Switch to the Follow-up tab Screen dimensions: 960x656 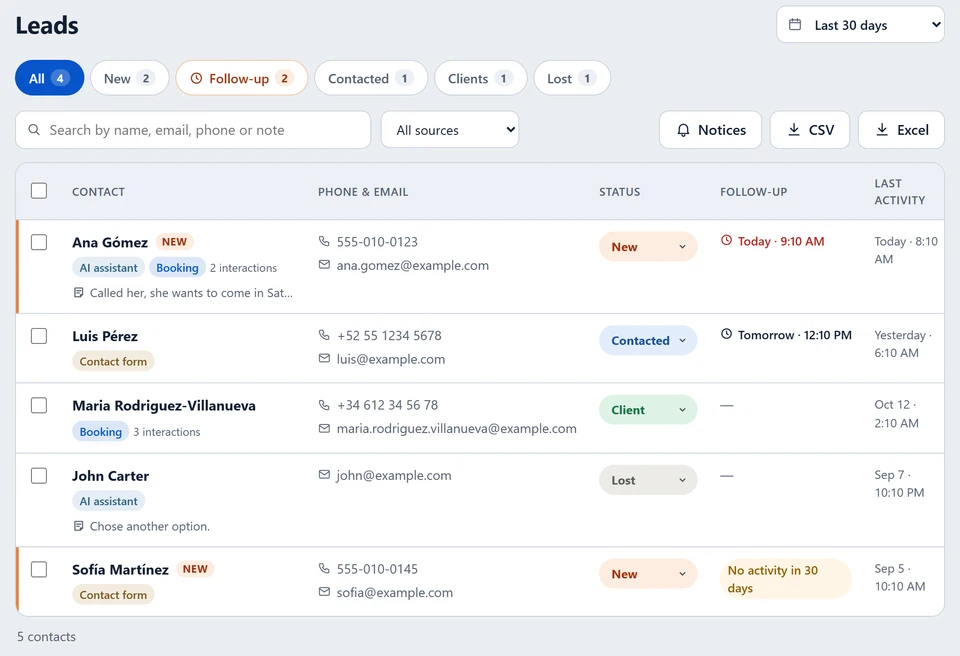point(242,78)
